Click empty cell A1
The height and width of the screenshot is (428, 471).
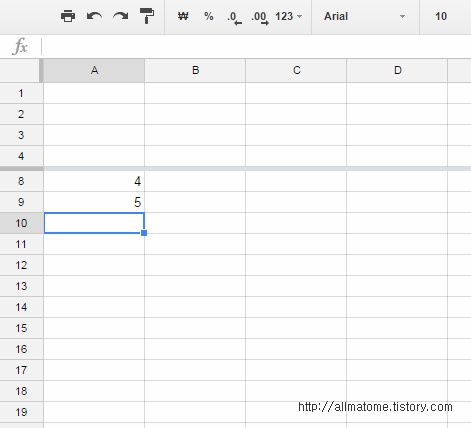[94, 93]
